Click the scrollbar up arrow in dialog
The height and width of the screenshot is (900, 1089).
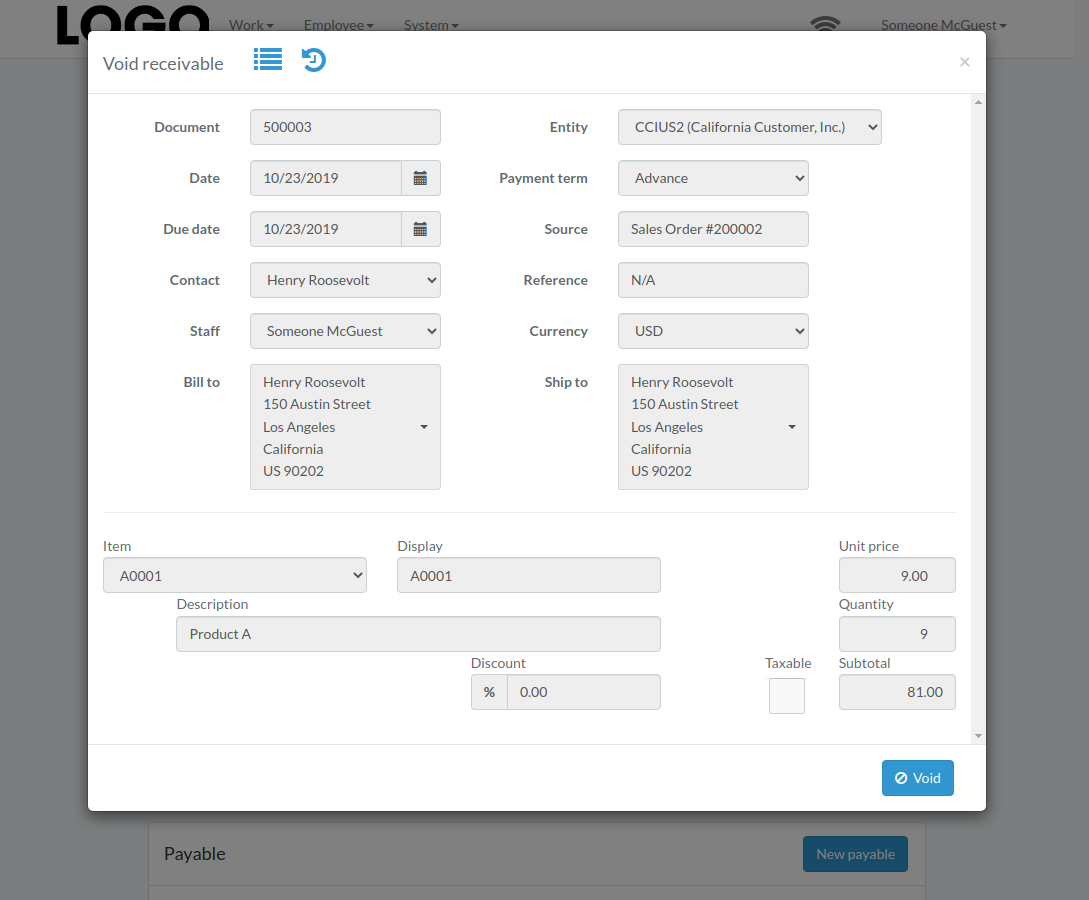[x=978, y=102]
